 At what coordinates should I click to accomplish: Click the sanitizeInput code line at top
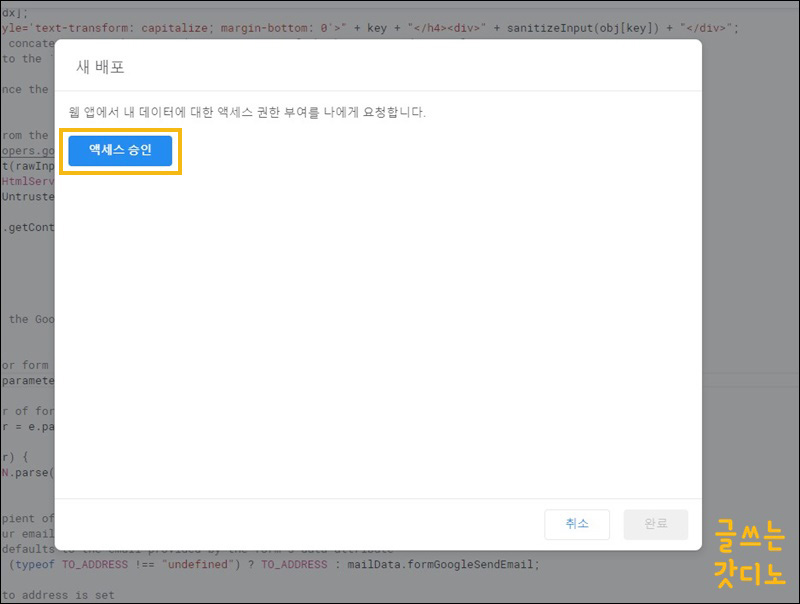click(x=370, y=28)
